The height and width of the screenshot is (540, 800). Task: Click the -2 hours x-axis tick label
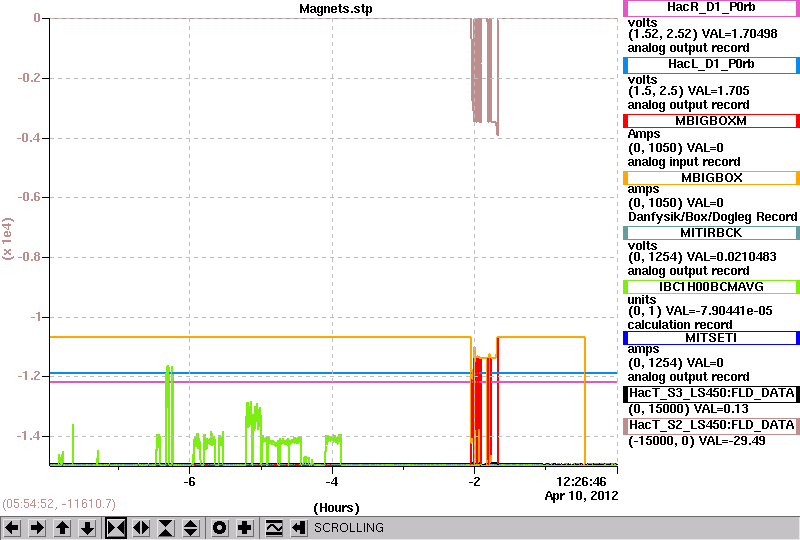tap(474, 482)
